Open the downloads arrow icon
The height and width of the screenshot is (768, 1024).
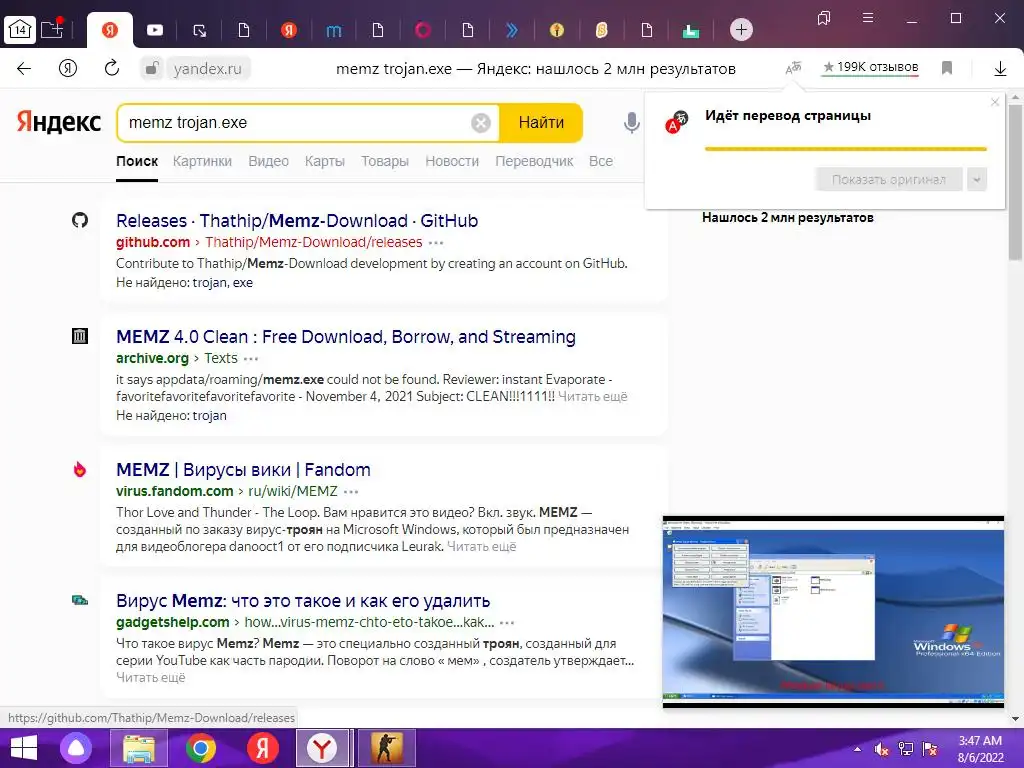[x=1000, y=68]
